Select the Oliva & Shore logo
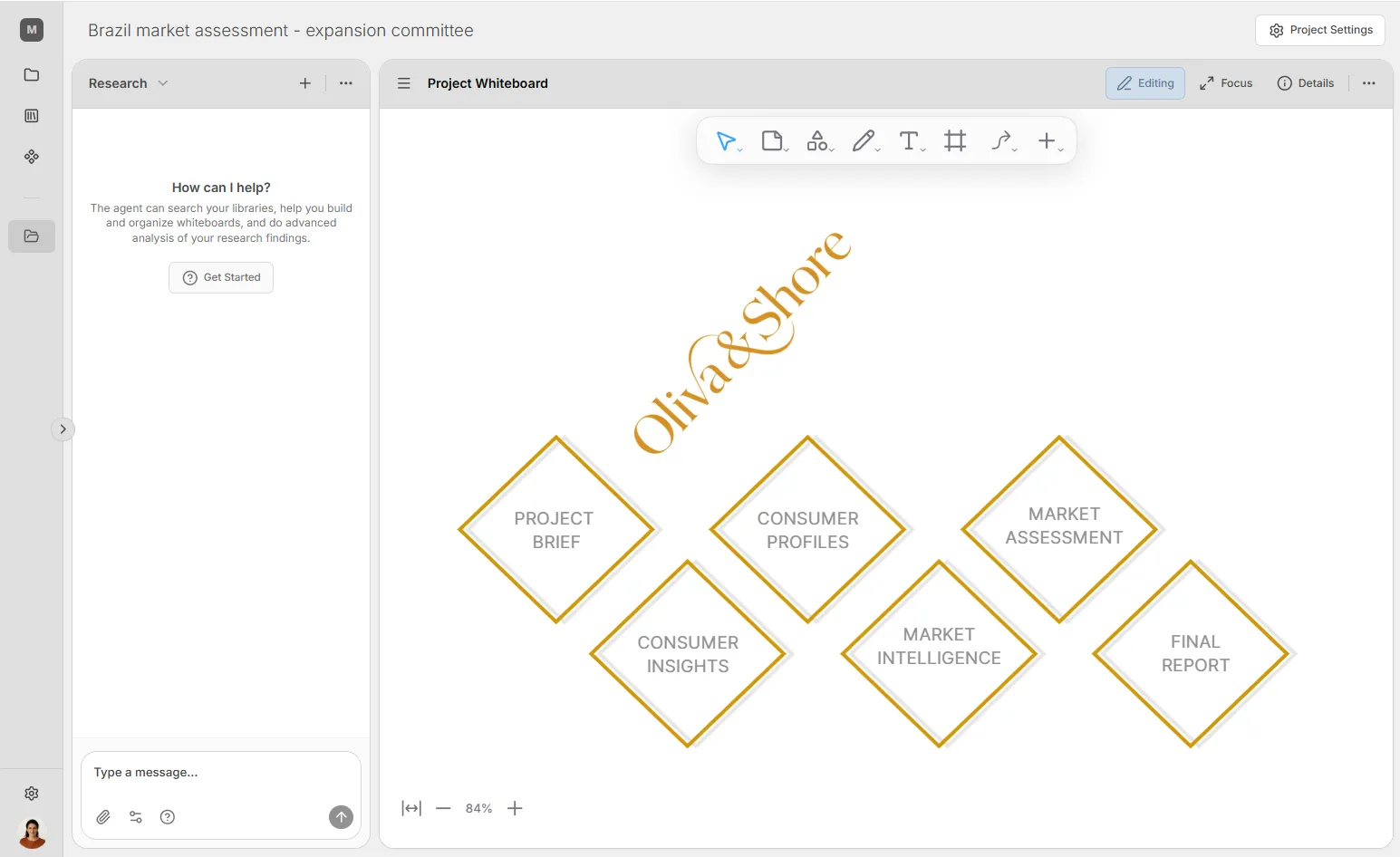 741,342
